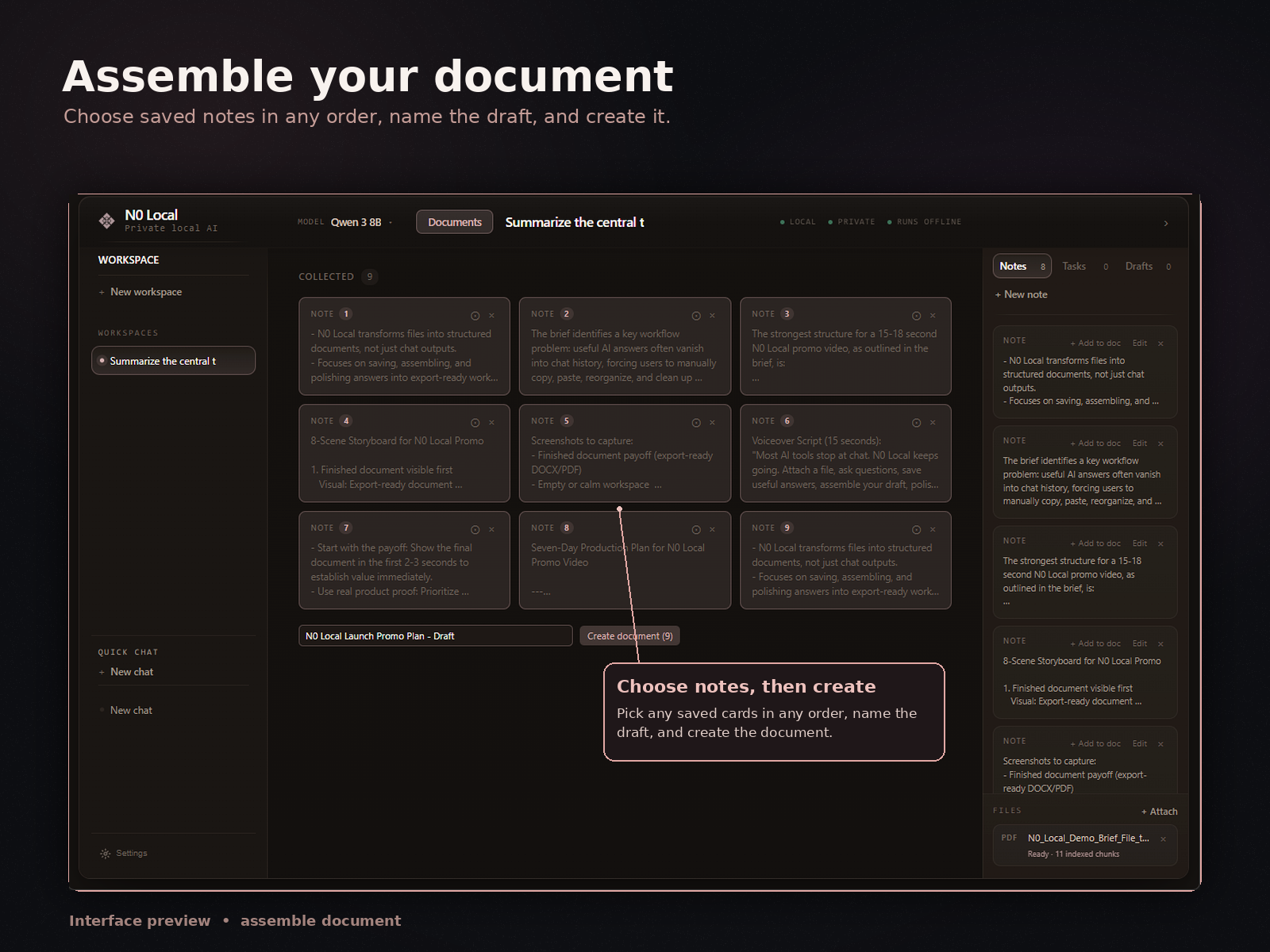This screenshot has height=952, width=1270.
Task: Click the circle-dot icon on Note 8 card
Action: tap(695, 530)
